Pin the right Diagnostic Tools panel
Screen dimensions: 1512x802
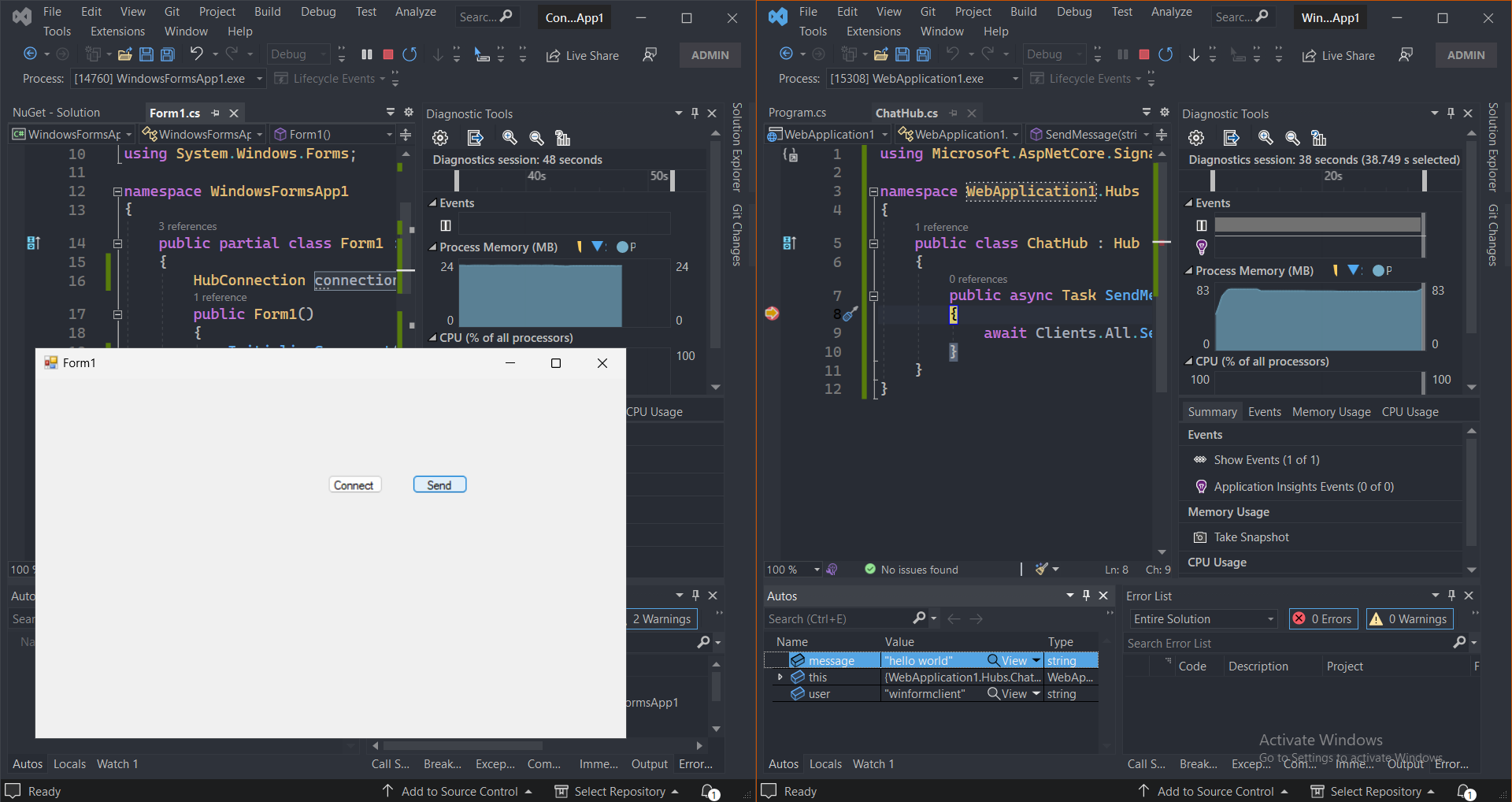click(x=1451, y=113)
